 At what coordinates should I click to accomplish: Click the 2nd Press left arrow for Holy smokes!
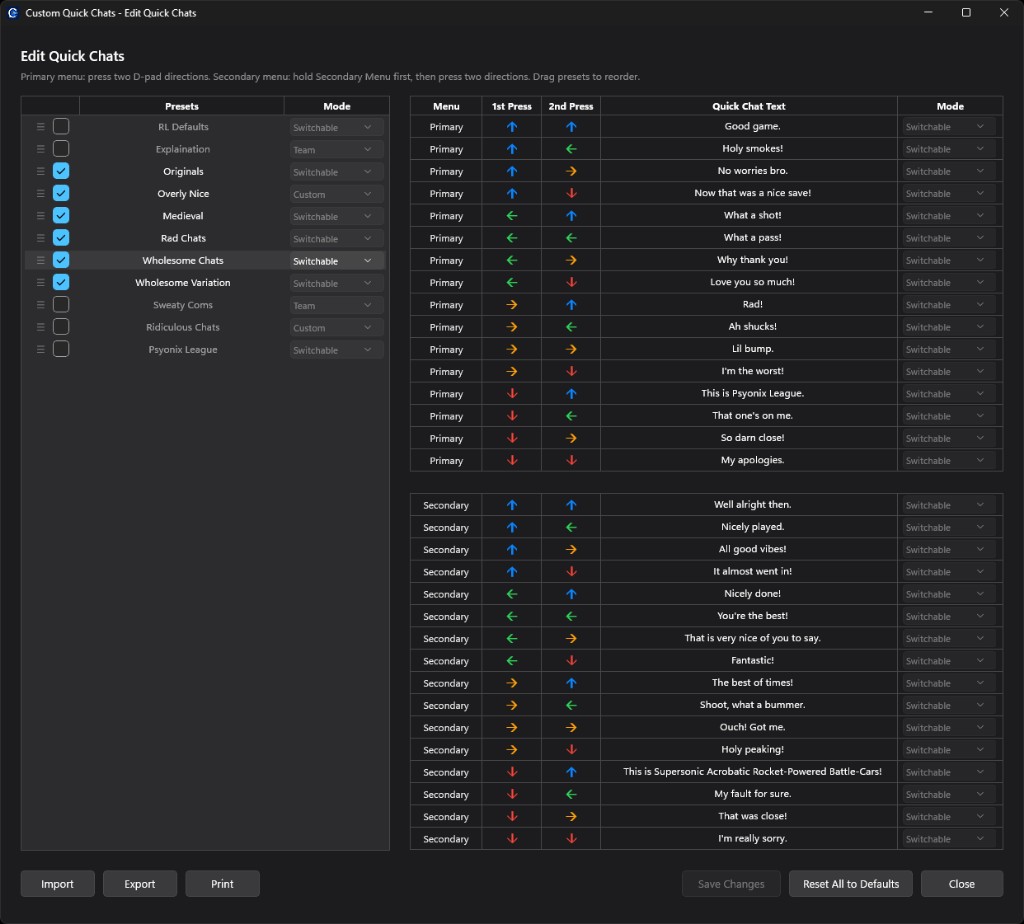tap(571, 149)
